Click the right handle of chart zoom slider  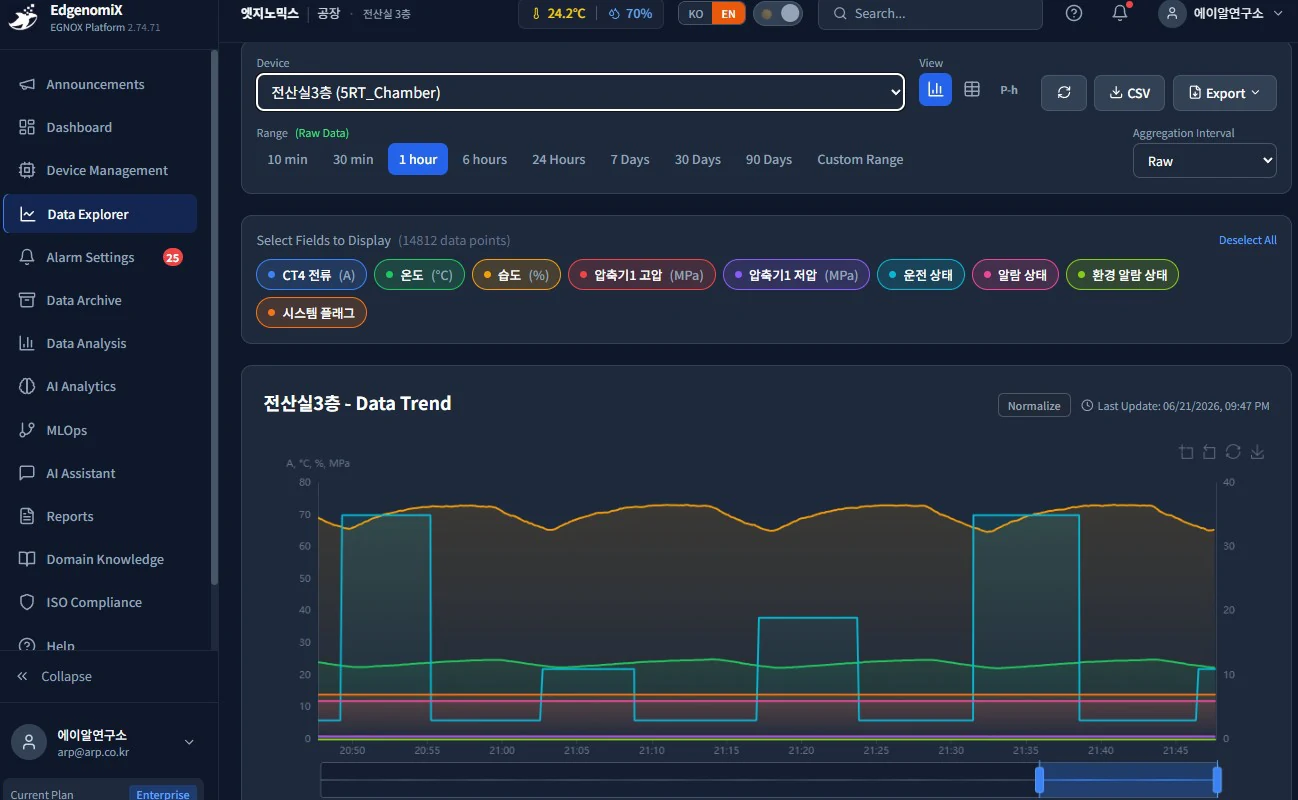[1217, 780]
